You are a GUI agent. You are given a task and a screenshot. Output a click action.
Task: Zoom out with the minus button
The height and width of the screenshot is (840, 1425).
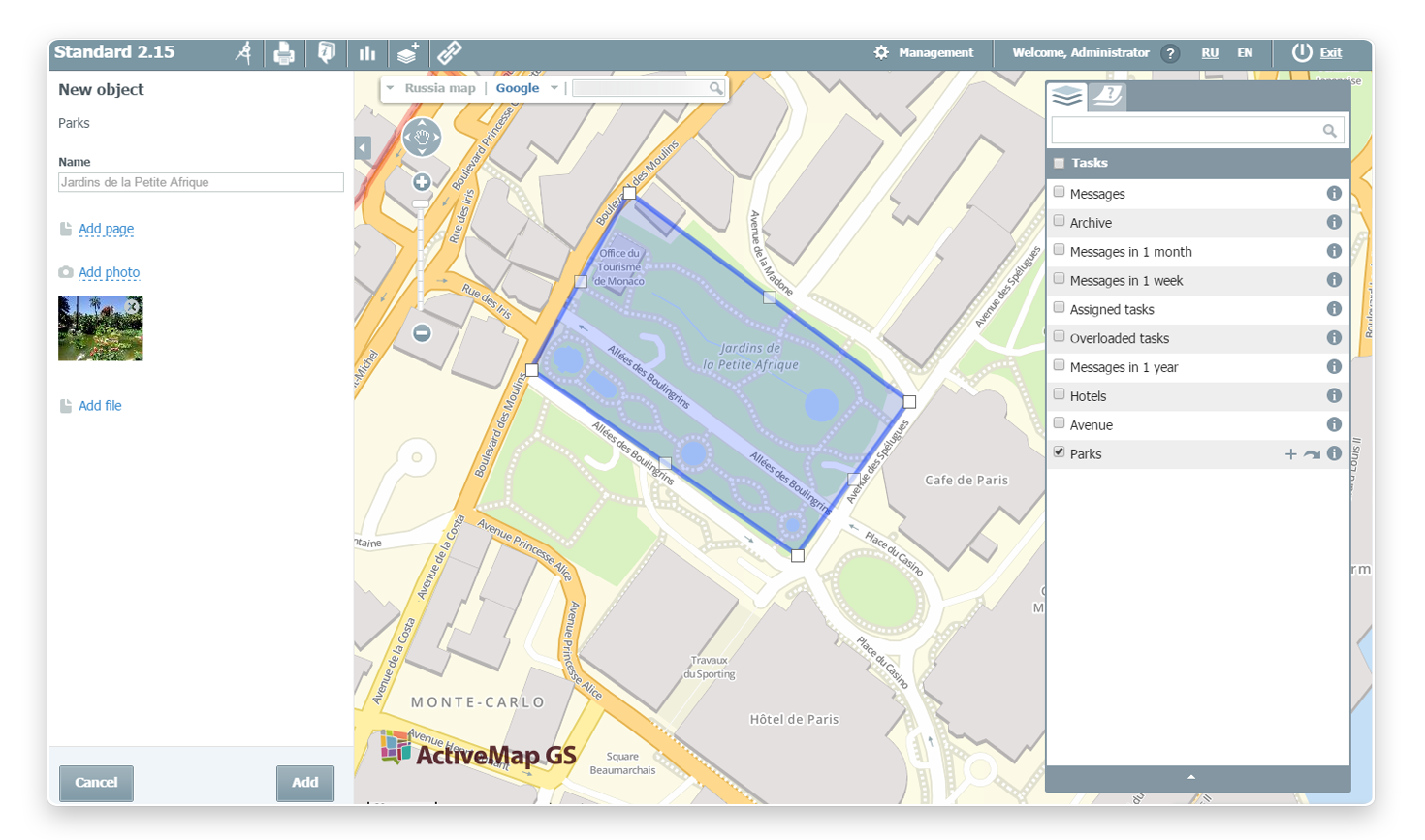[x=422, y=333]
